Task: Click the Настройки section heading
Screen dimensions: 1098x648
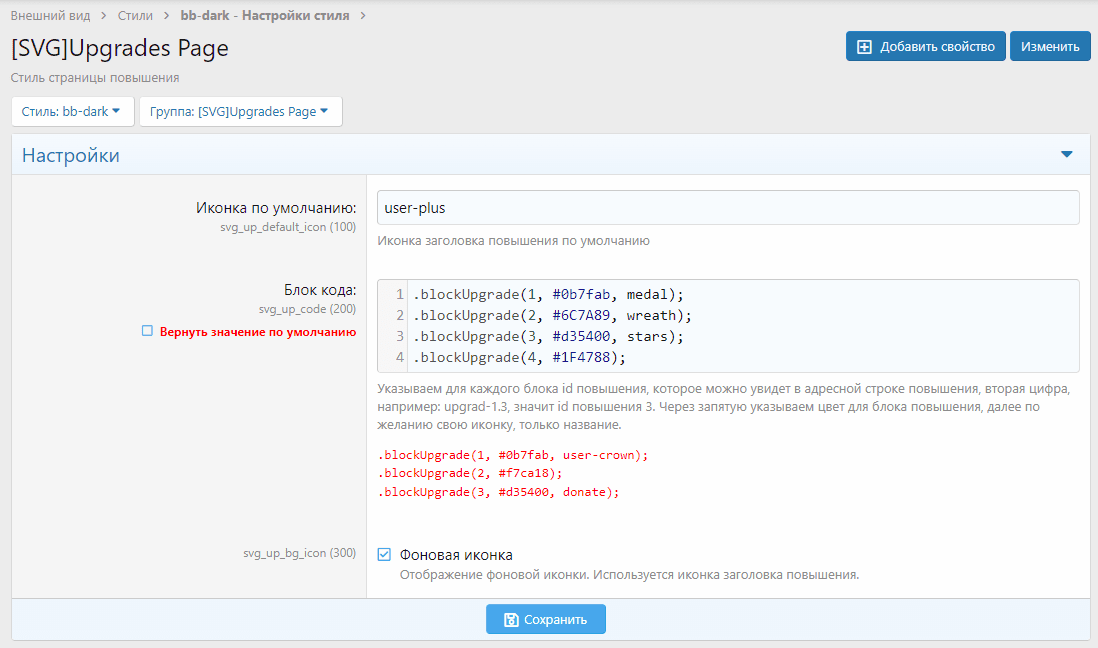Action: pyautogui.click(x=71, y=155)
